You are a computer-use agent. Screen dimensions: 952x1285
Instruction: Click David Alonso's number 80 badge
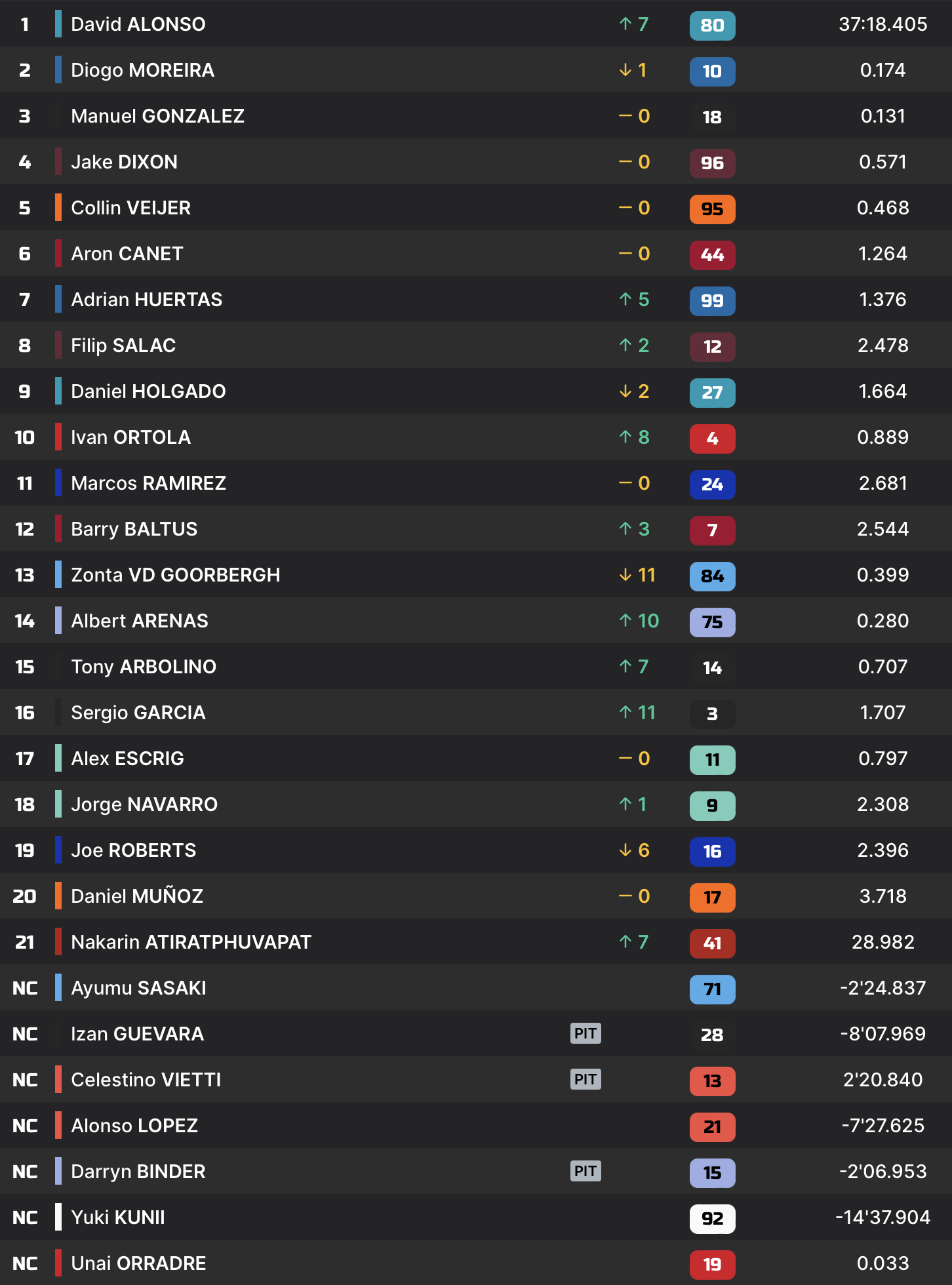click(x=712, y=26)
